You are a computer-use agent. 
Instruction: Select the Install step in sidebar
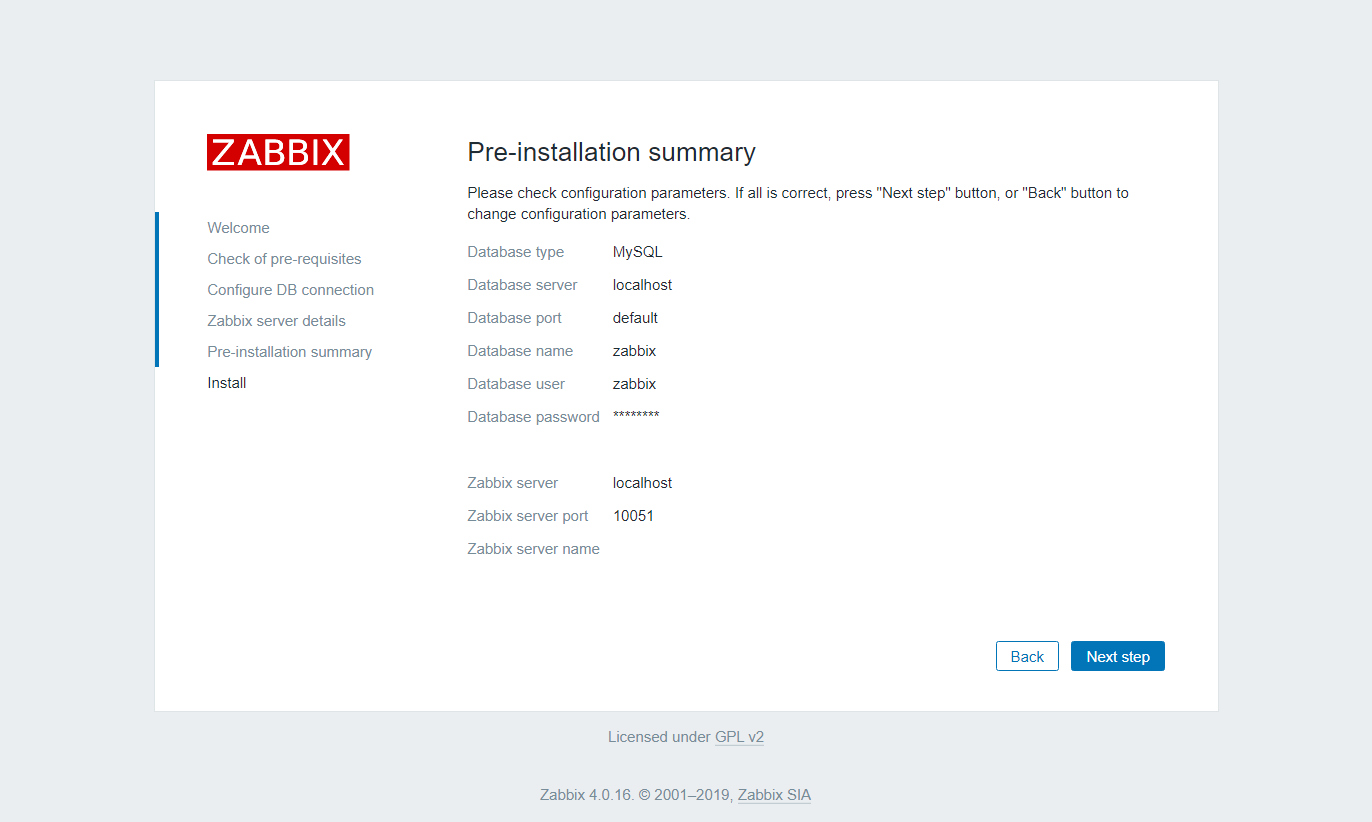[227, 383]
